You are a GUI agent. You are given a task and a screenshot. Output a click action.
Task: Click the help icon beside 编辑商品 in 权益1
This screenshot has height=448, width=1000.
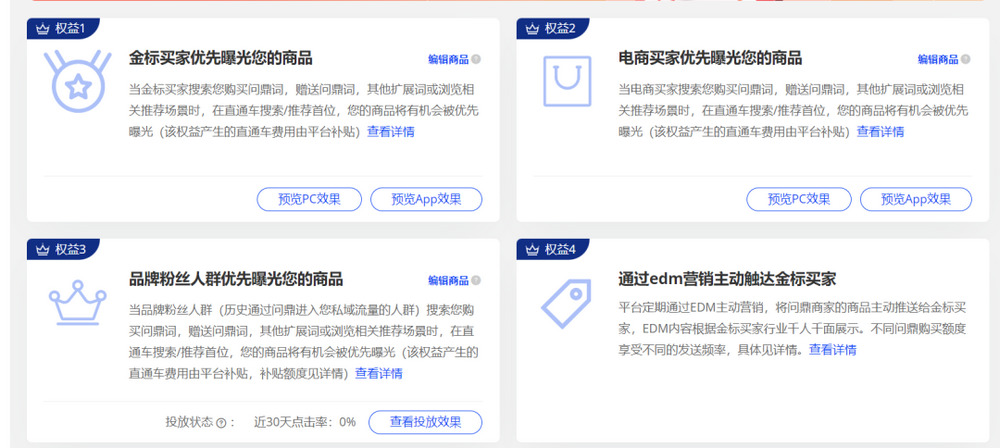(476, 59)
